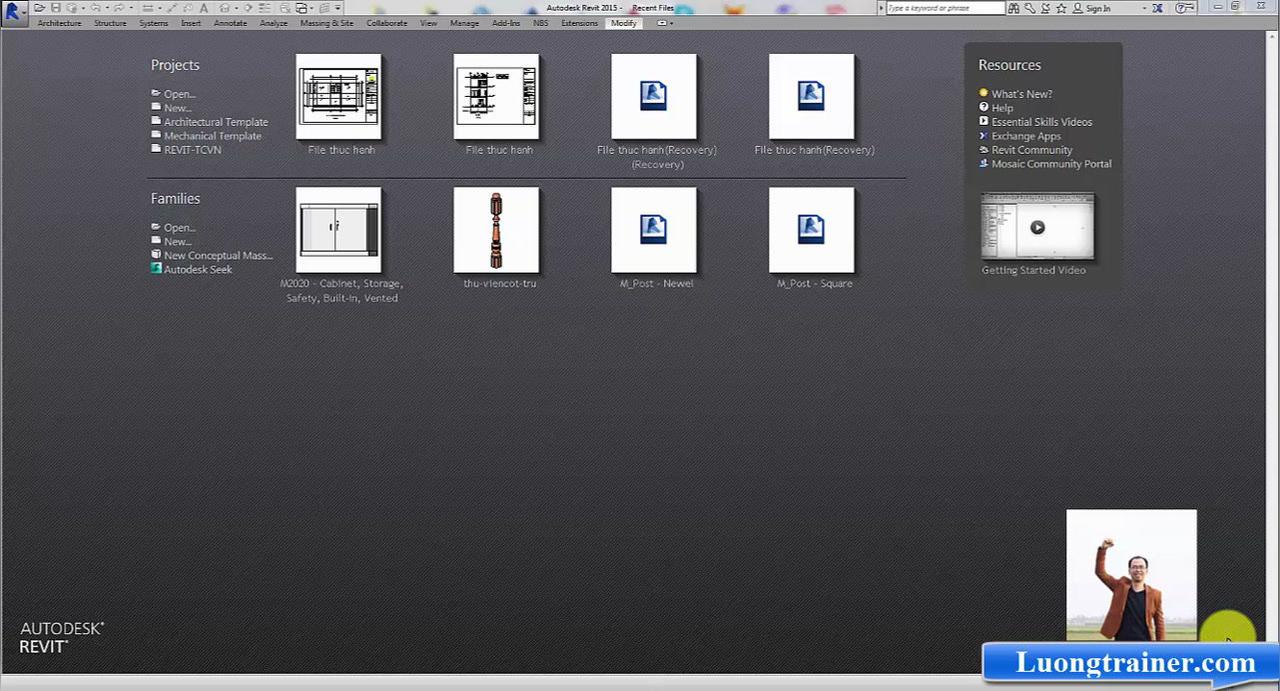Open the Collaborate ribbon tab
This screenshot has height=691, width=1280.
386,23
